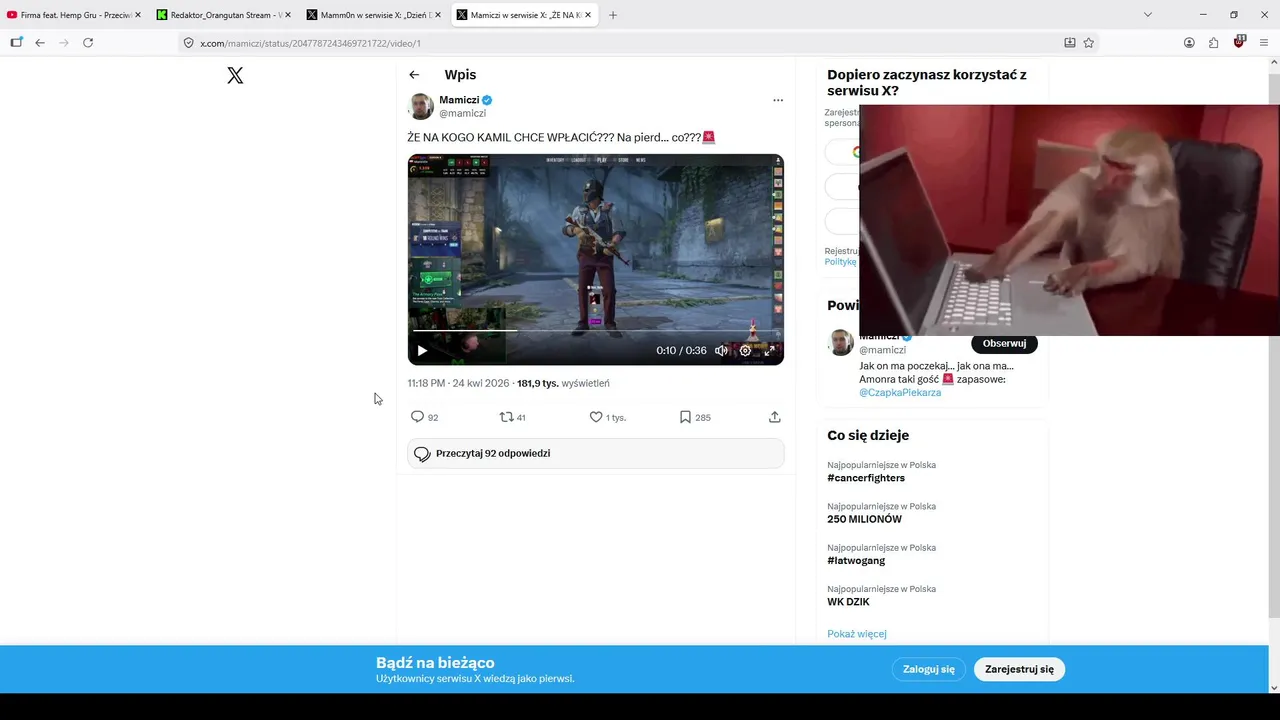Open the browser account icon
The width and height of the screenshot is (1280, 720).
point(1189,43)
